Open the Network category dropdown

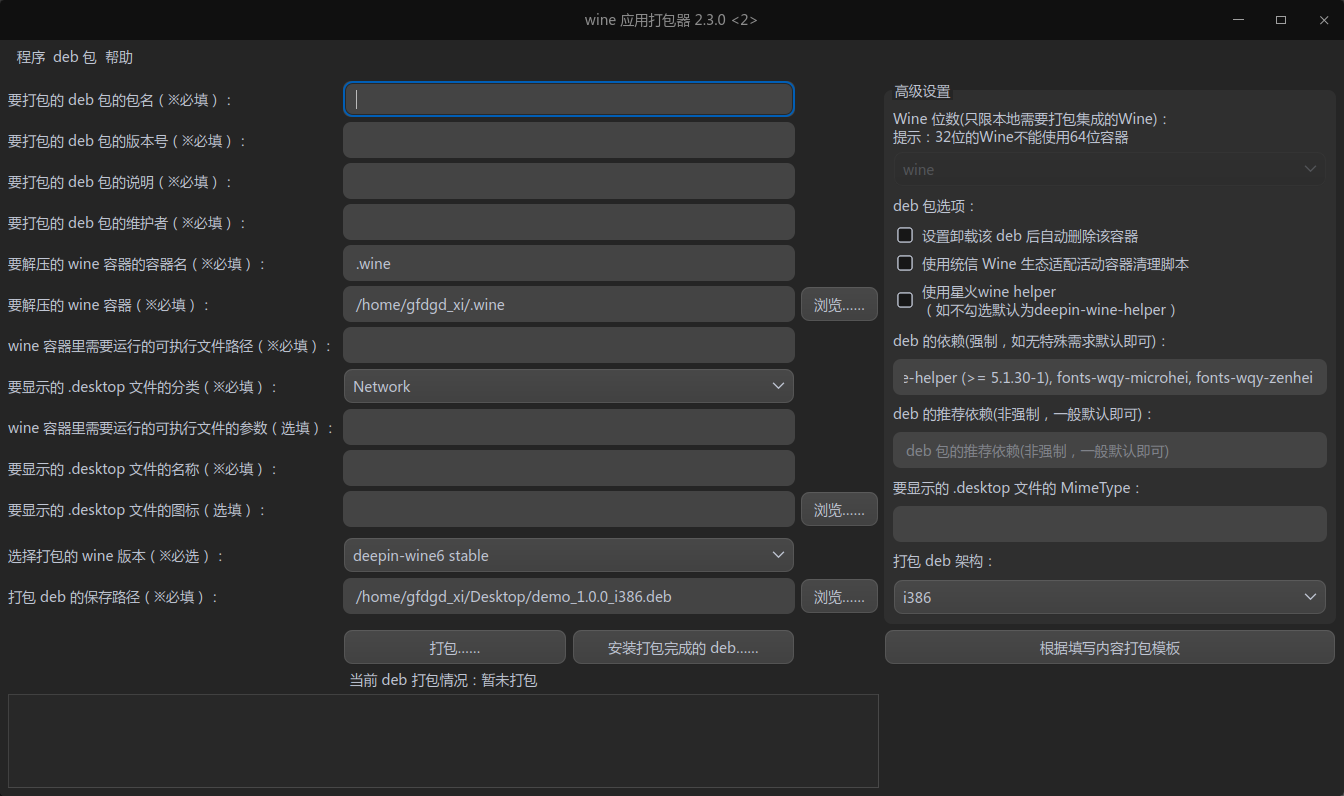(568, 386)
